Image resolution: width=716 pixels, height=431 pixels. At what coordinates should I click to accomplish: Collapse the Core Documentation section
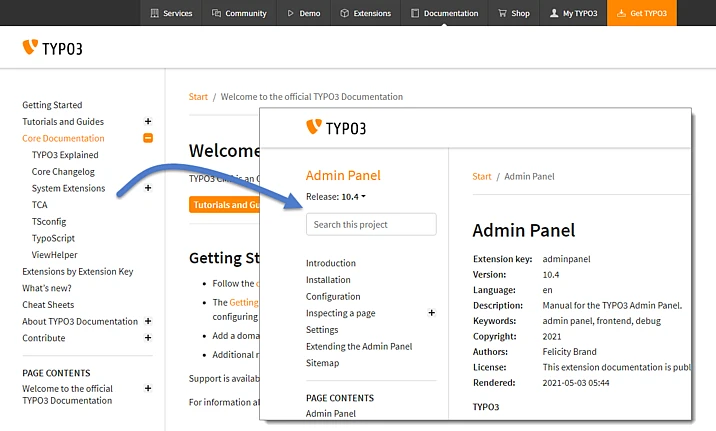pyautogui.click(x=148, y=138)
